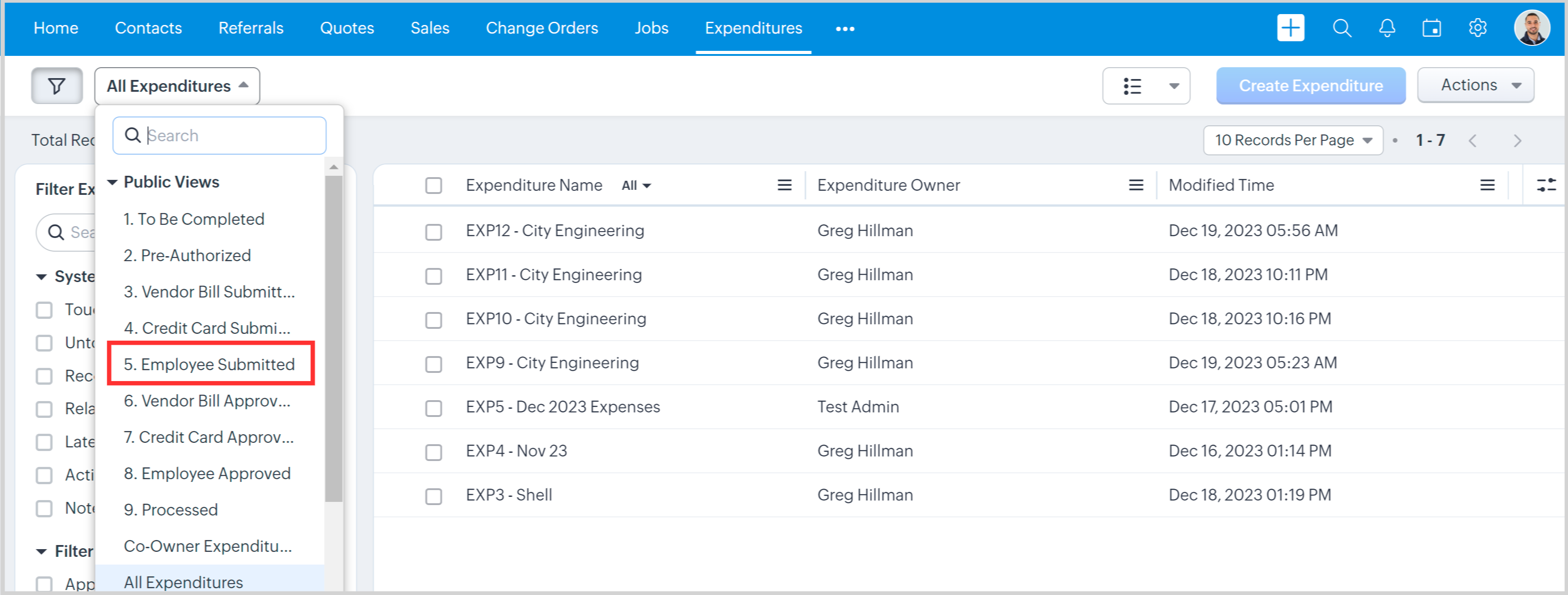Open the EXP3 - Shell record link
This screenshot has width=1568, height=595.
[508, 495]
